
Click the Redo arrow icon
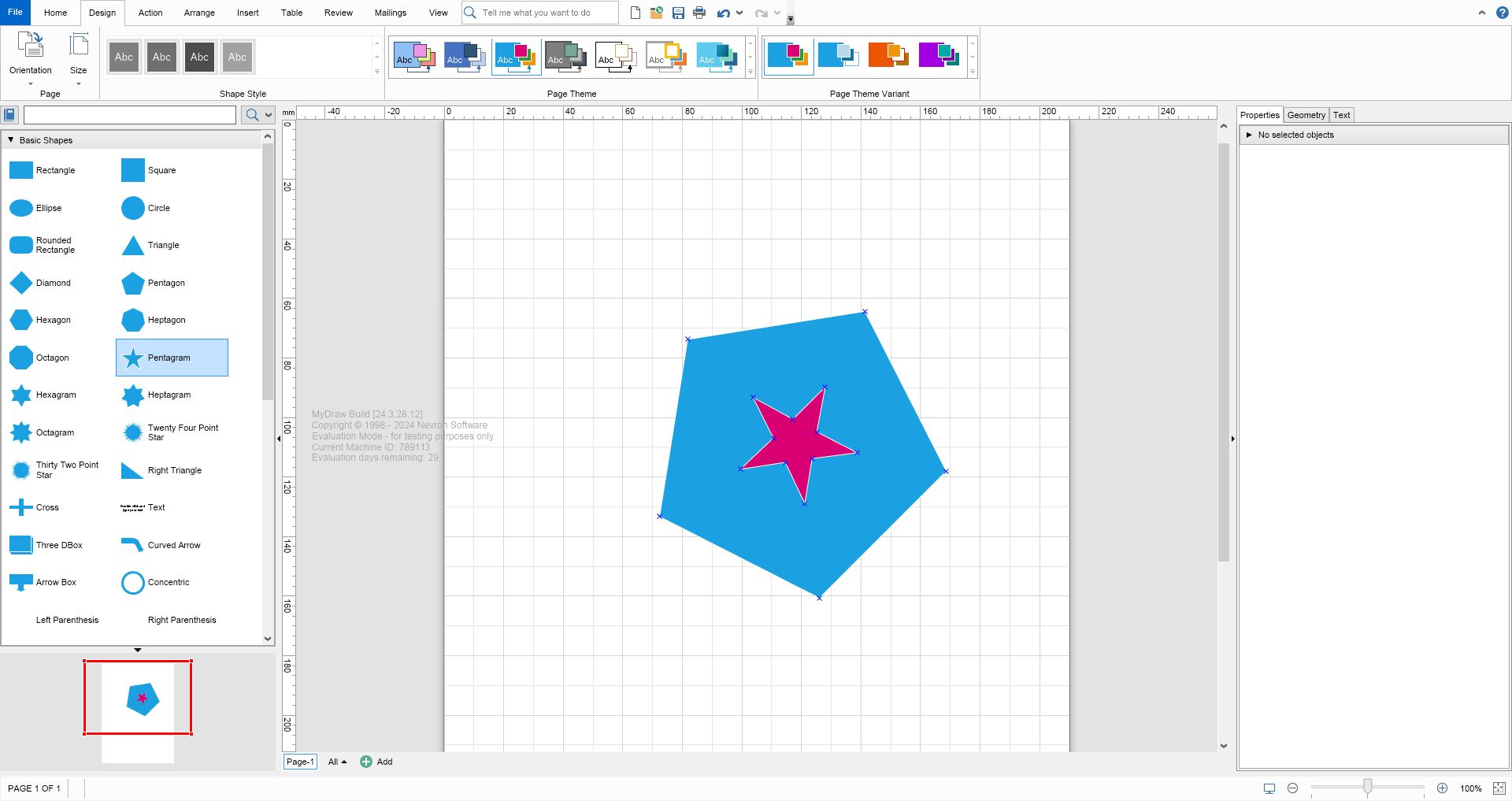(x=761, y=13)
